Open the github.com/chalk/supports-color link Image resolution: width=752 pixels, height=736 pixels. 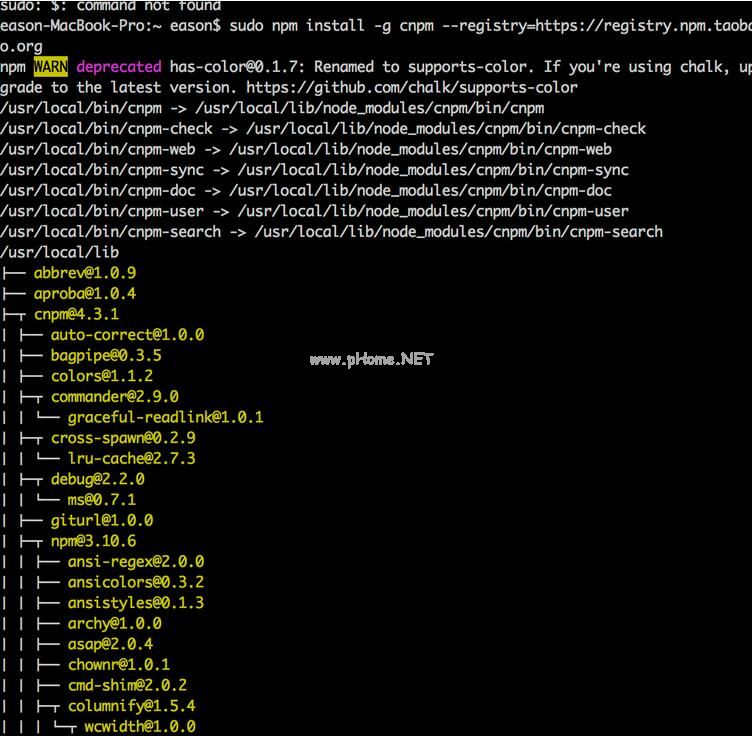point(435,88)
